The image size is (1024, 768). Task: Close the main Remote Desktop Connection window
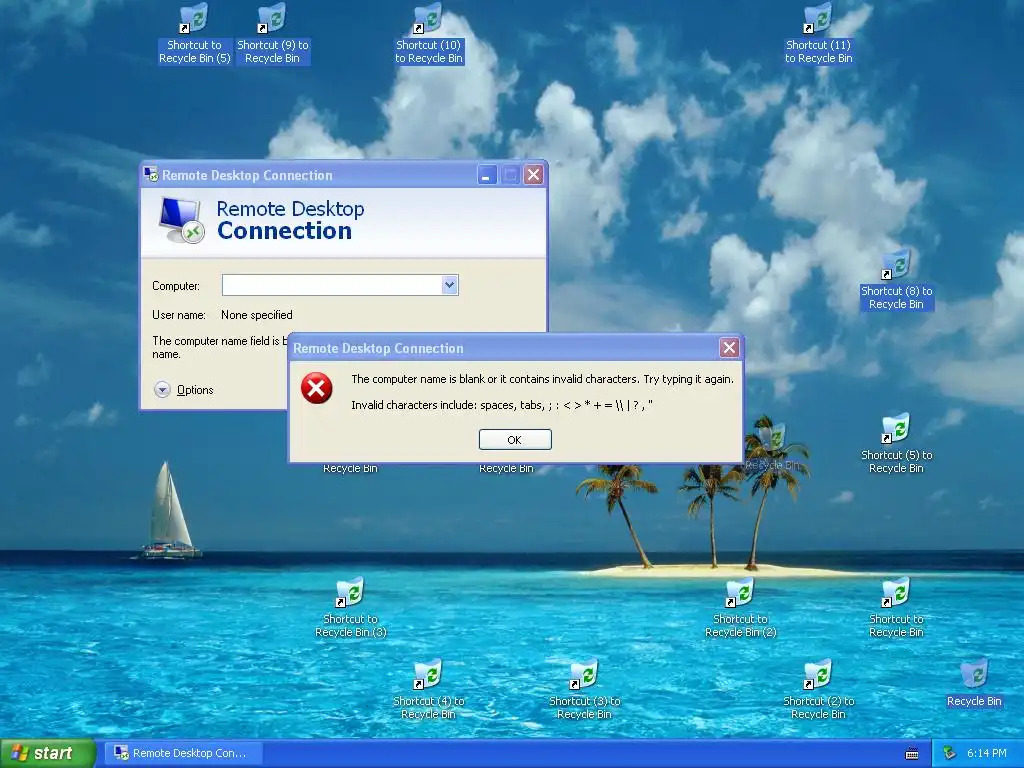pos(534,175)
